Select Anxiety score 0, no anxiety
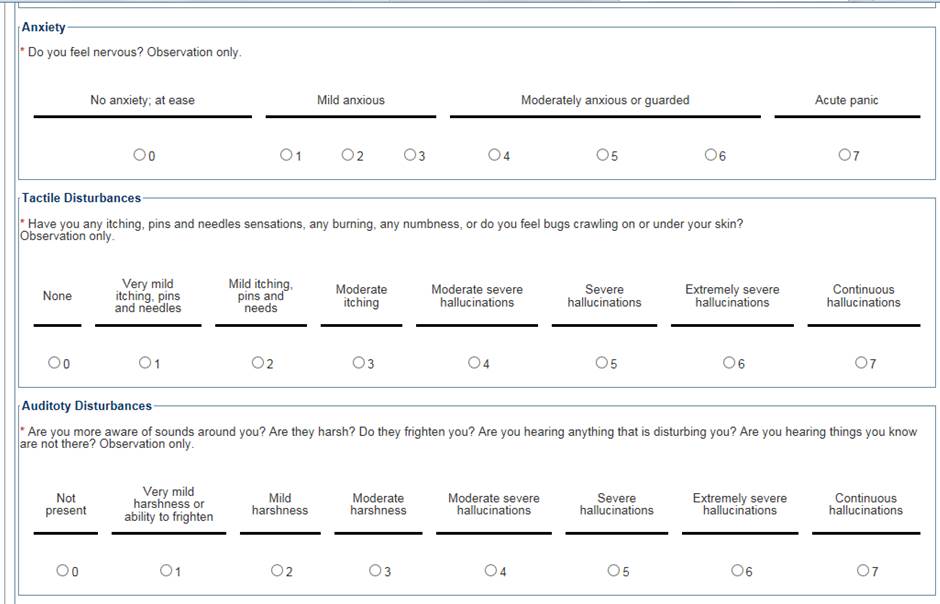Screen dimensions: 940x604 pos(139,155)
